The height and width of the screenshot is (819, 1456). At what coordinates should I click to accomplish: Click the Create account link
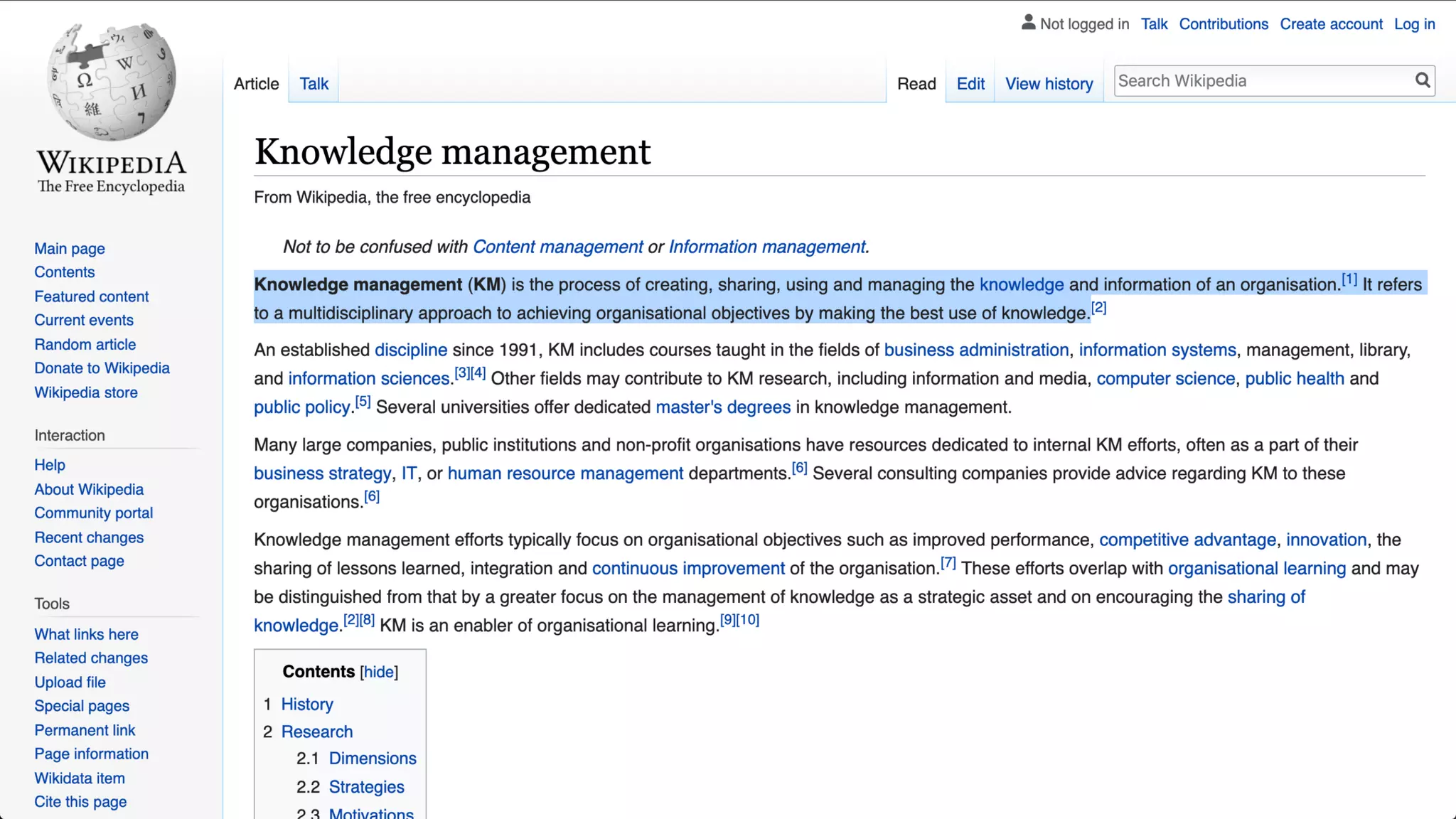1331,24
